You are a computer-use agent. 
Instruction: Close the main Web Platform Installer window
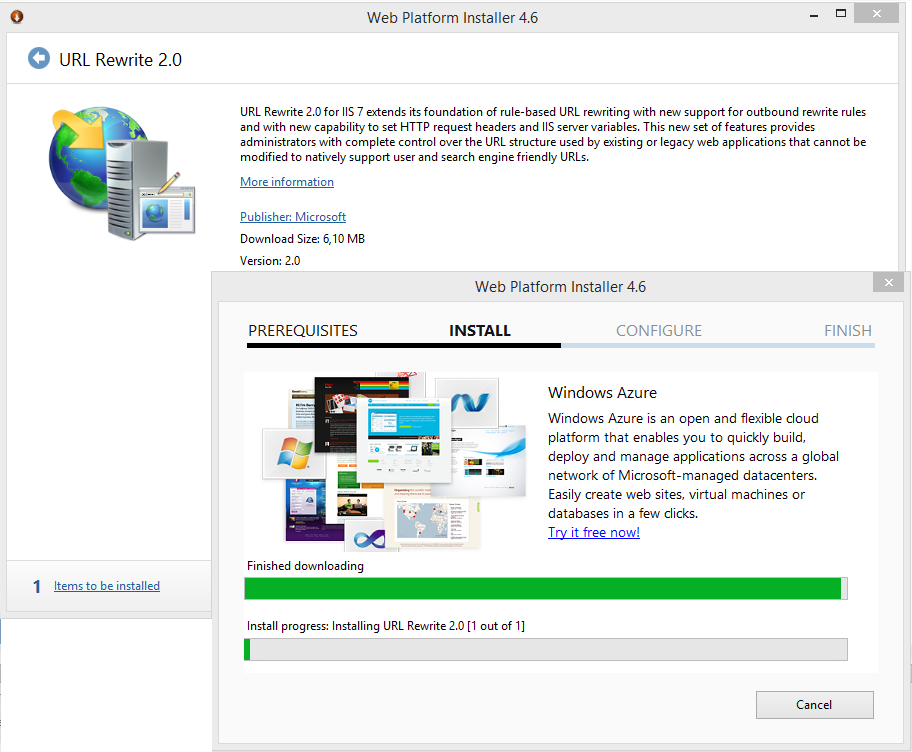click(877, 13)
